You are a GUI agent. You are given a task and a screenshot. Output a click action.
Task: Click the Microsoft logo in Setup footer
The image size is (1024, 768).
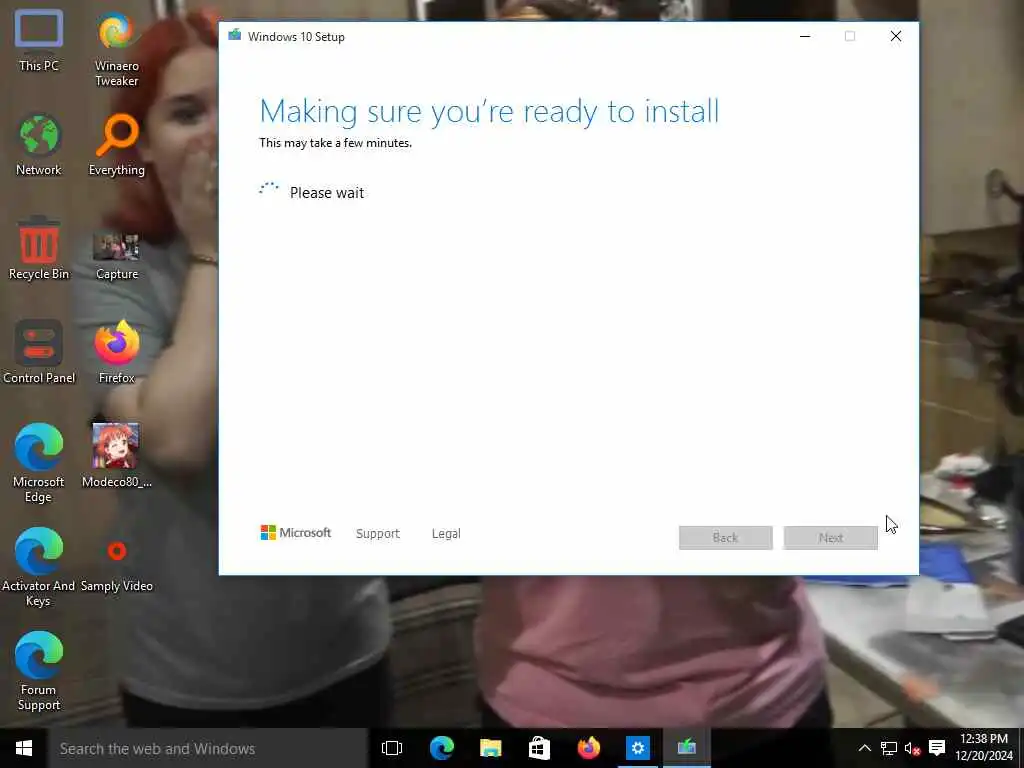(x=296, y=533)
